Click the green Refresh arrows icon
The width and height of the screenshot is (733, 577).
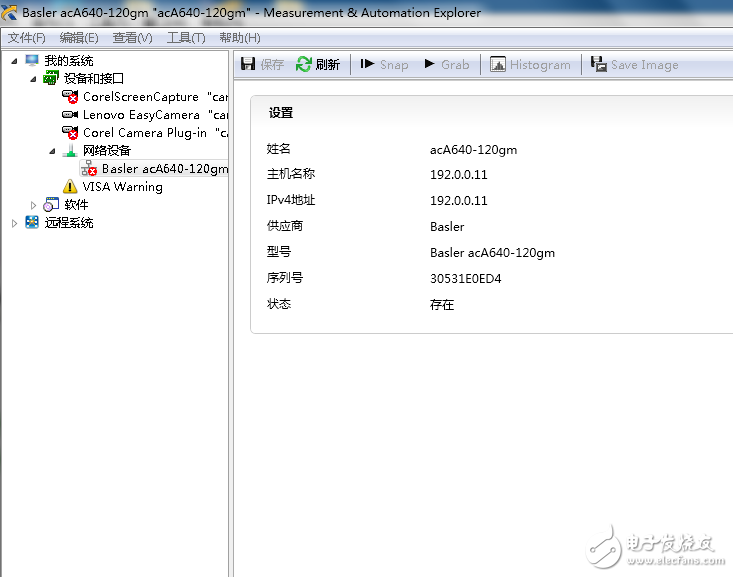[x=303, y=64]
